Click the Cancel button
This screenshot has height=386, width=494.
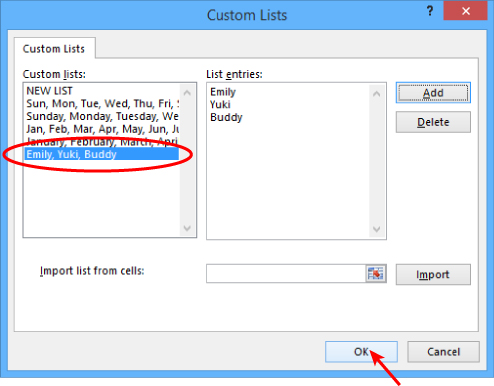443,352
